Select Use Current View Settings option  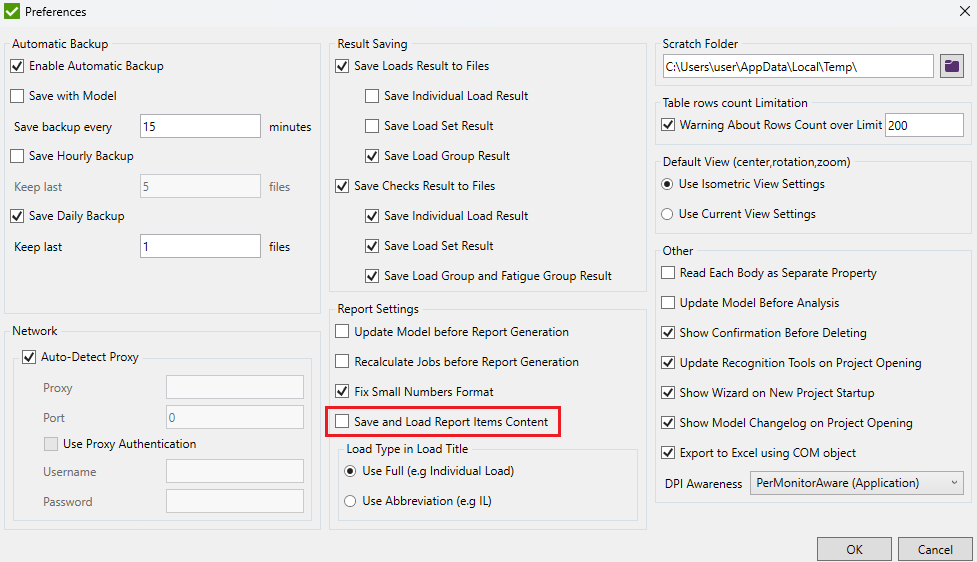click(x=668, y=214)
